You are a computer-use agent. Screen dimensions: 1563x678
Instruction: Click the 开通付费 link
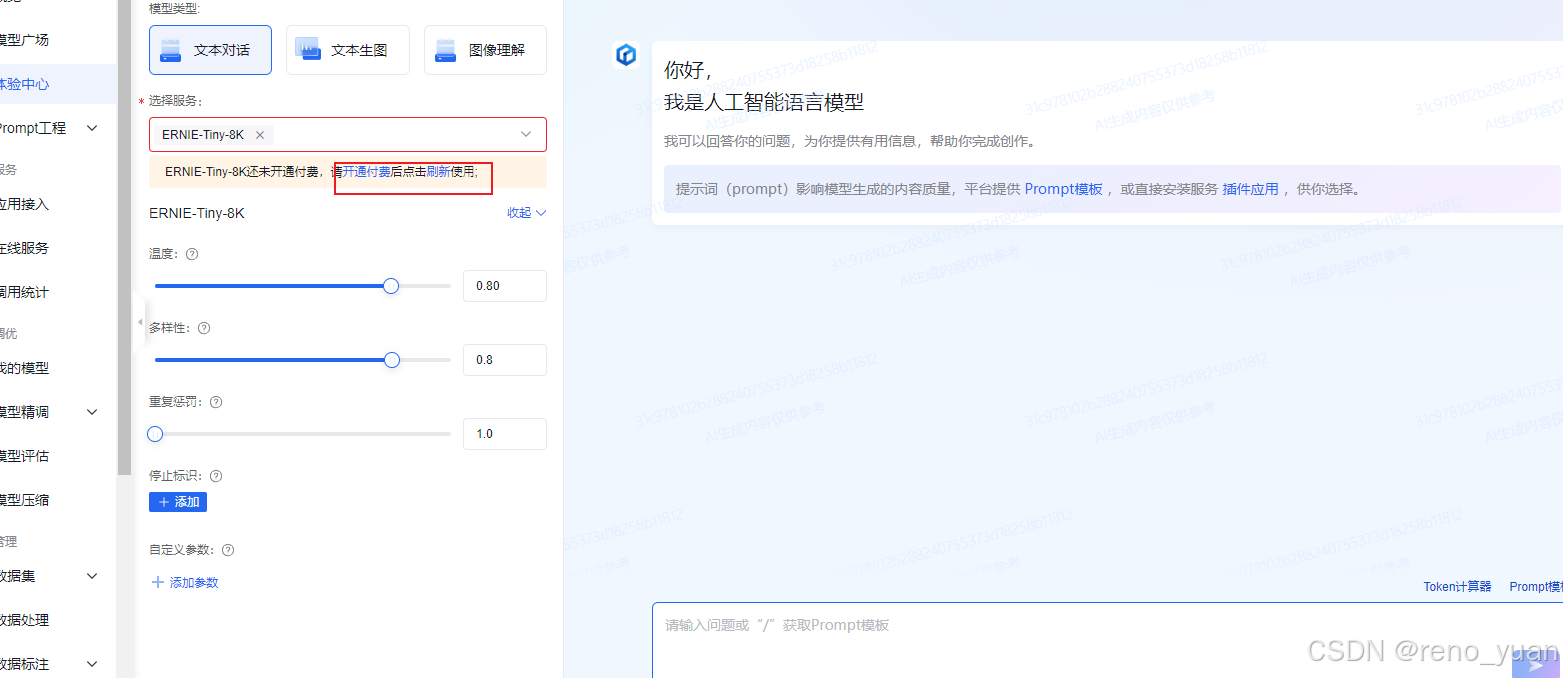[x=367, y=172]
